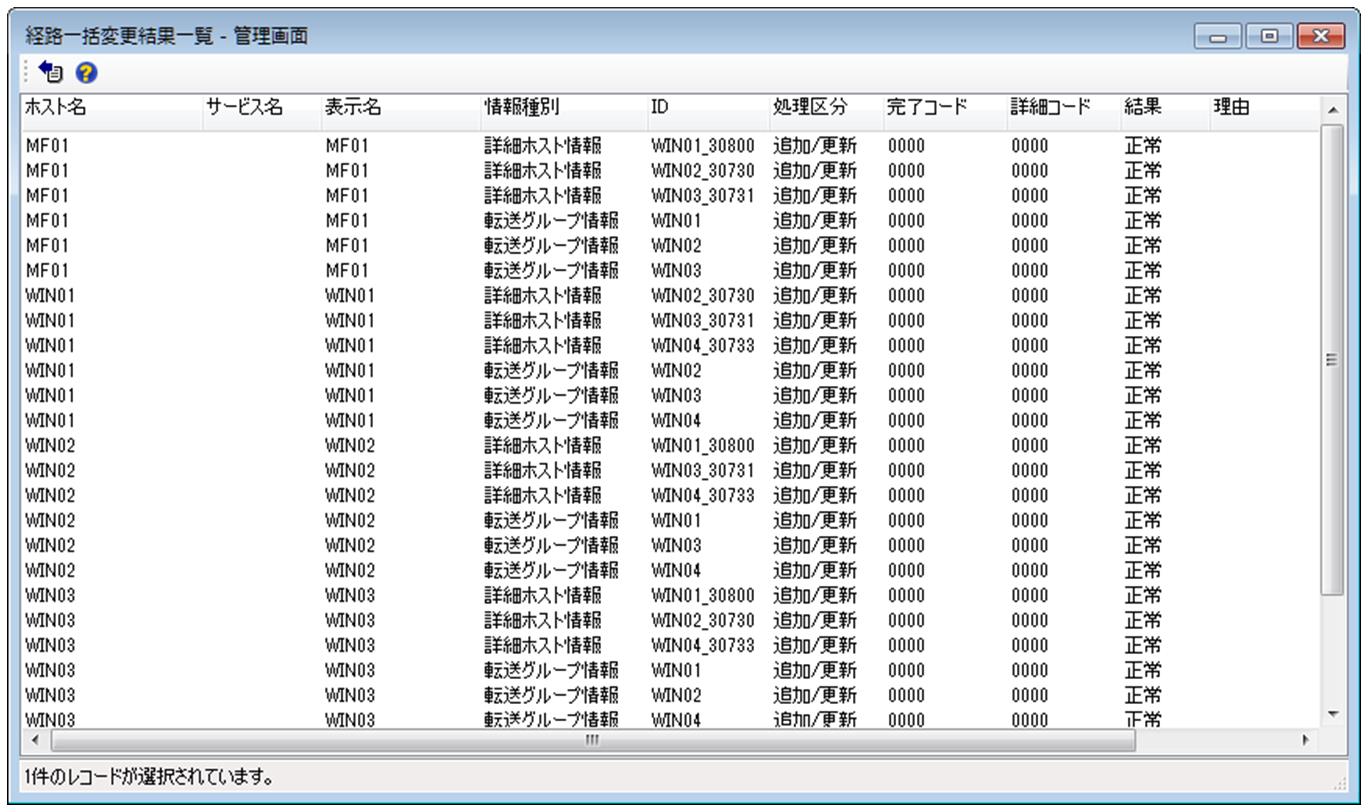Viewport: 1368px width, 812px height.
Task: Select WIN01 host row with ID WIN02_30730
Action: (x=671, y=295)
